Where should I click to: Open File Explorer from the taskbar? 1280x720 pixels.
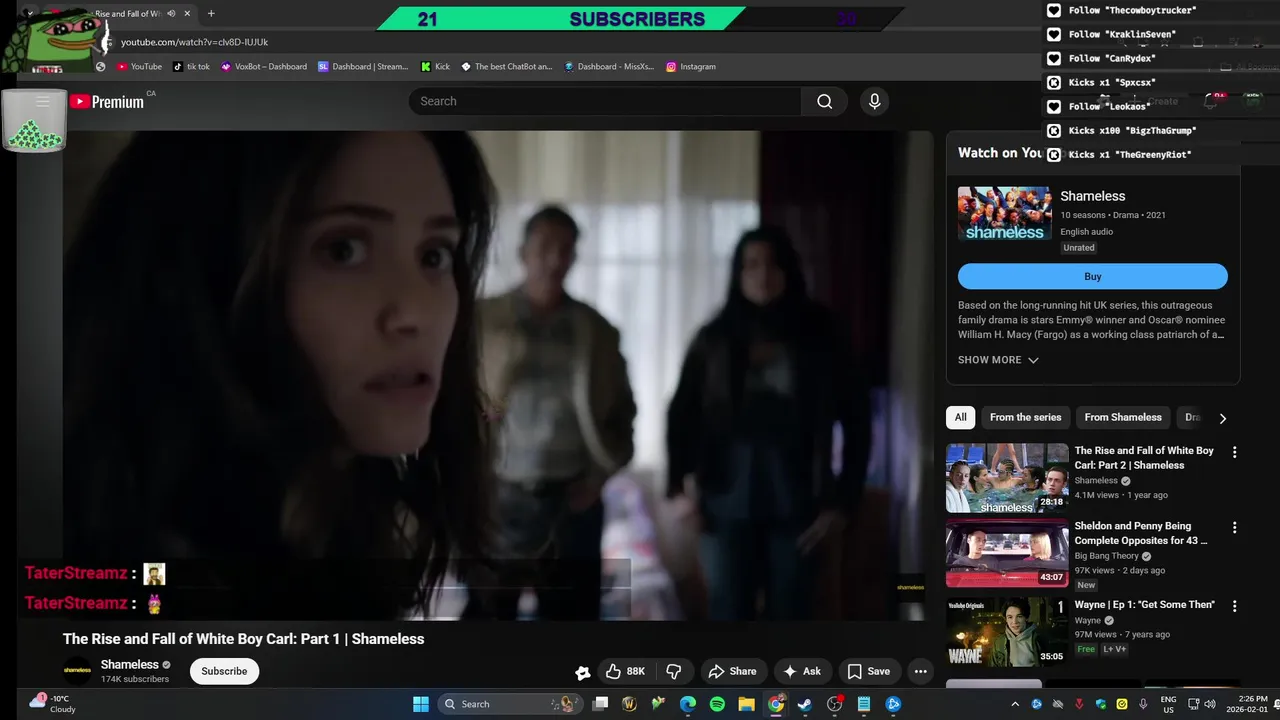click(x=746, y=704)
